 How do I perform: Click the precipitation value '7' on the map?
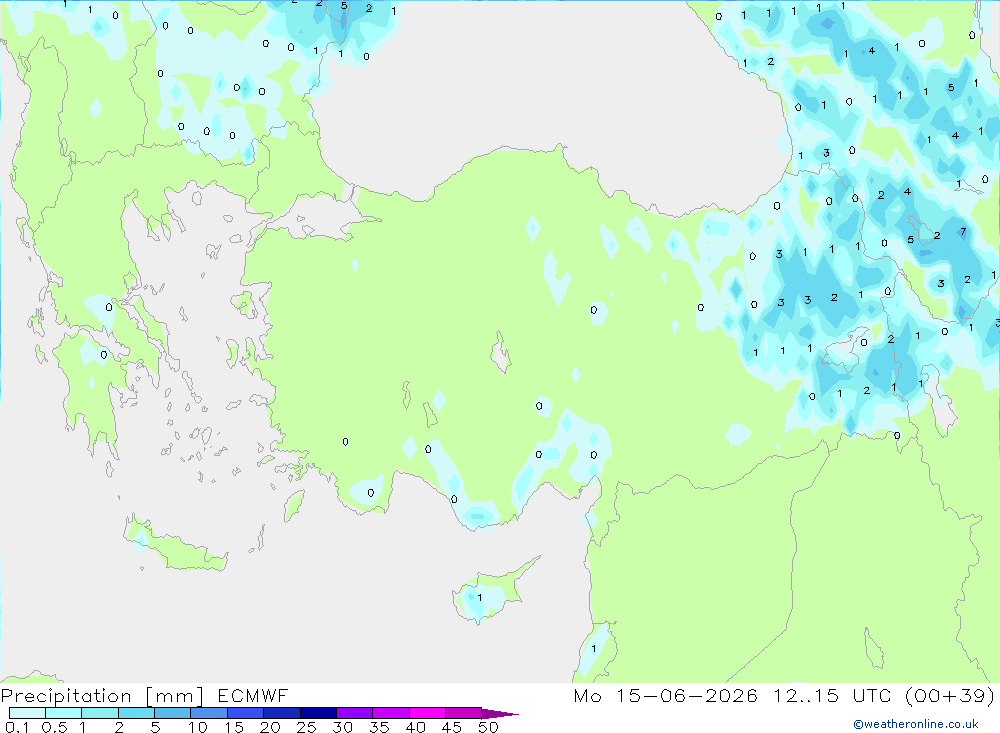(963, 232)
